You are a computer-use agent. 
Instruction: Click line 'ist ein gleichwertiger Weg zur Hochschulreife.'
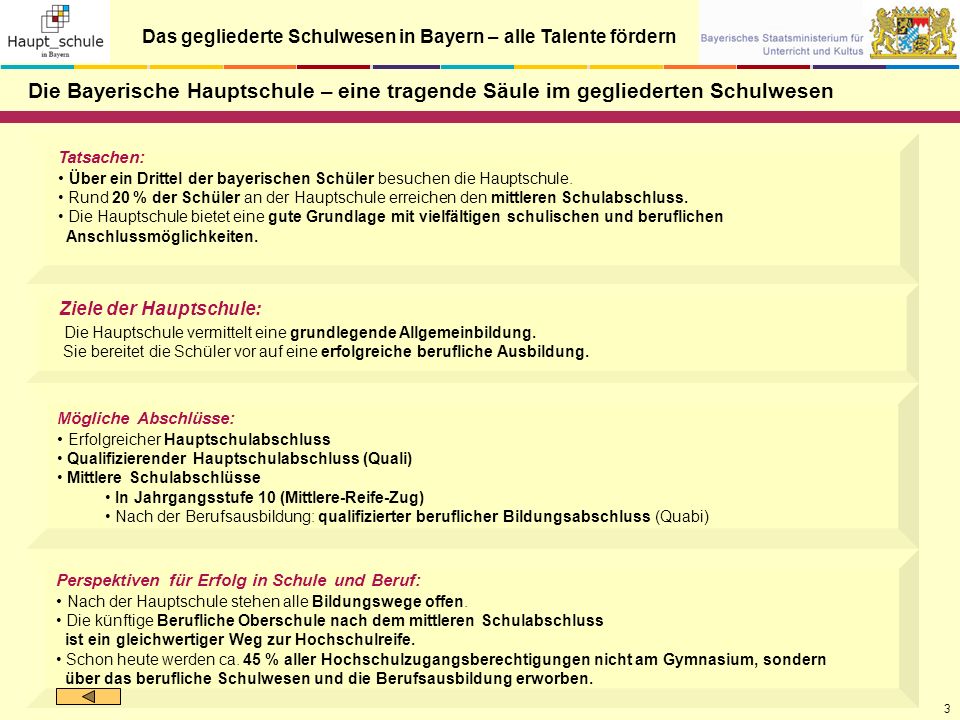240,640
